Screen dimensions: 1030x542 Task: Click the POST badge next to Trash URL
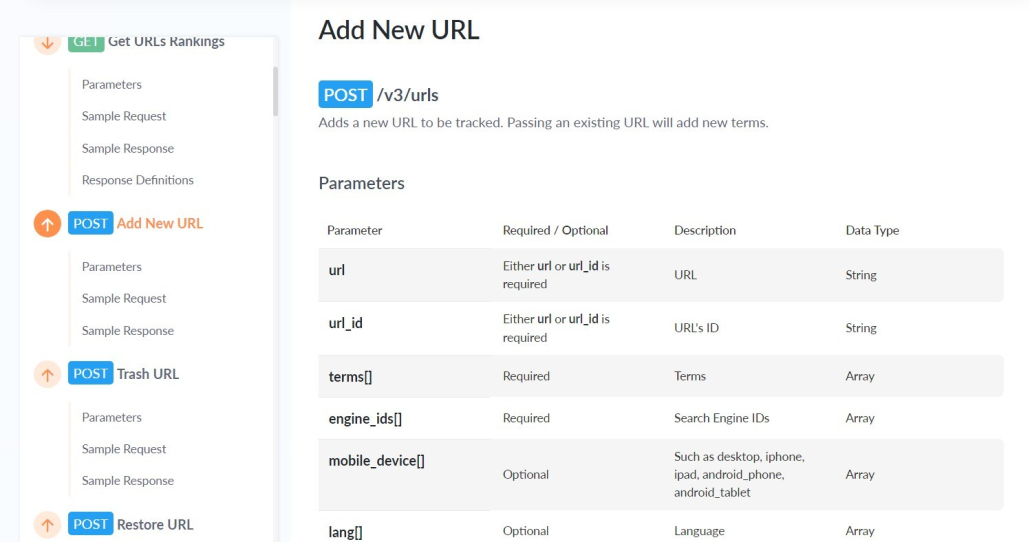pyautogui.click(x=91, y=373)
